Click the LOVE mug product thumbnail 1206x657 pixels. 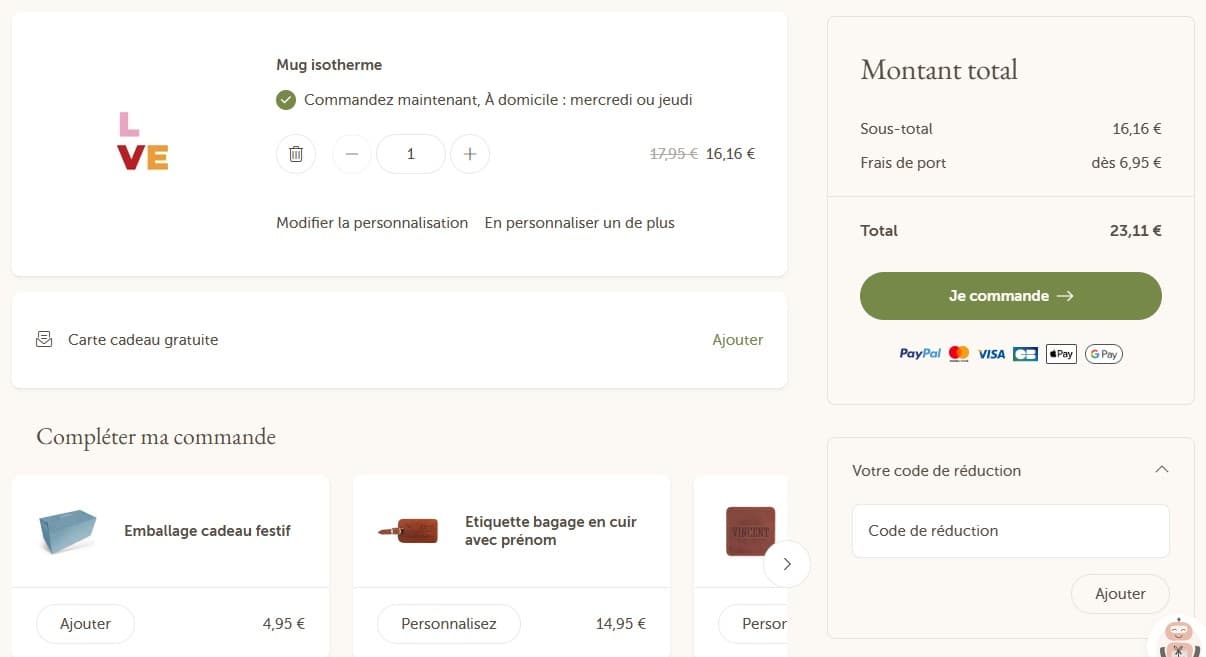point(143,142)
